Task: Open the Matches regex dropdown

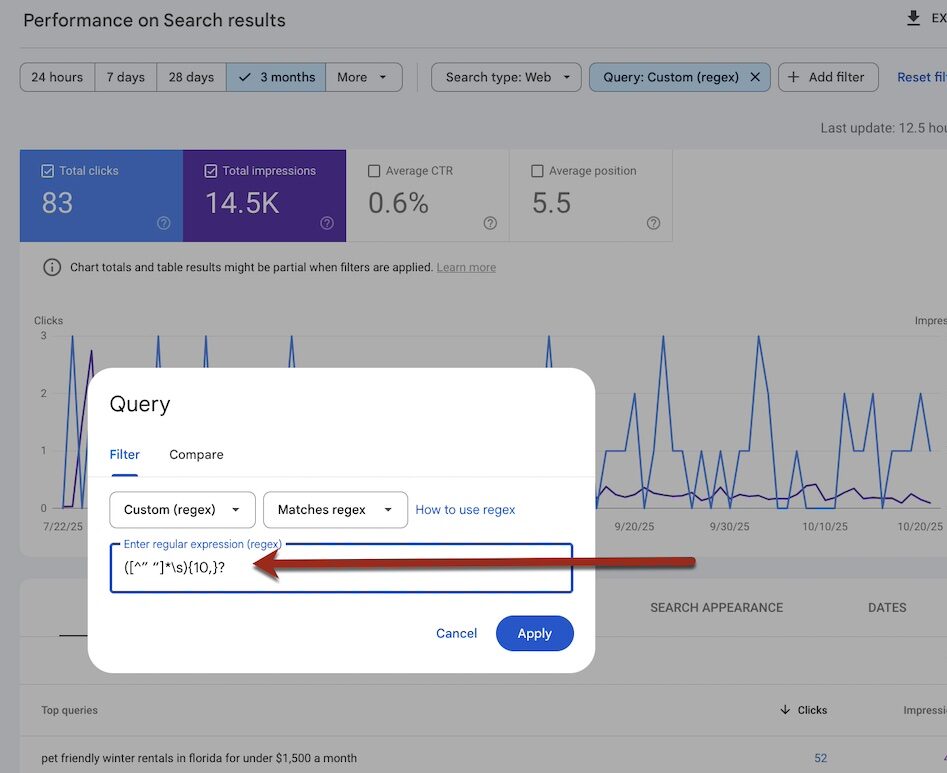Action: click(x=335, y=510)
